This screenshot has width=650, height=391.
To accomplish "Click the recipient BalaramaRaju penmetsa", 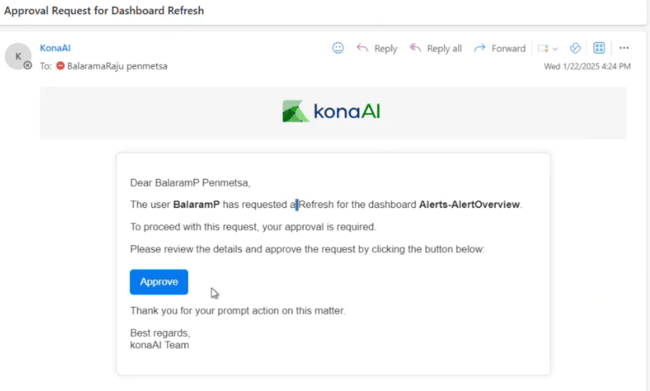I will pos(117,66).
